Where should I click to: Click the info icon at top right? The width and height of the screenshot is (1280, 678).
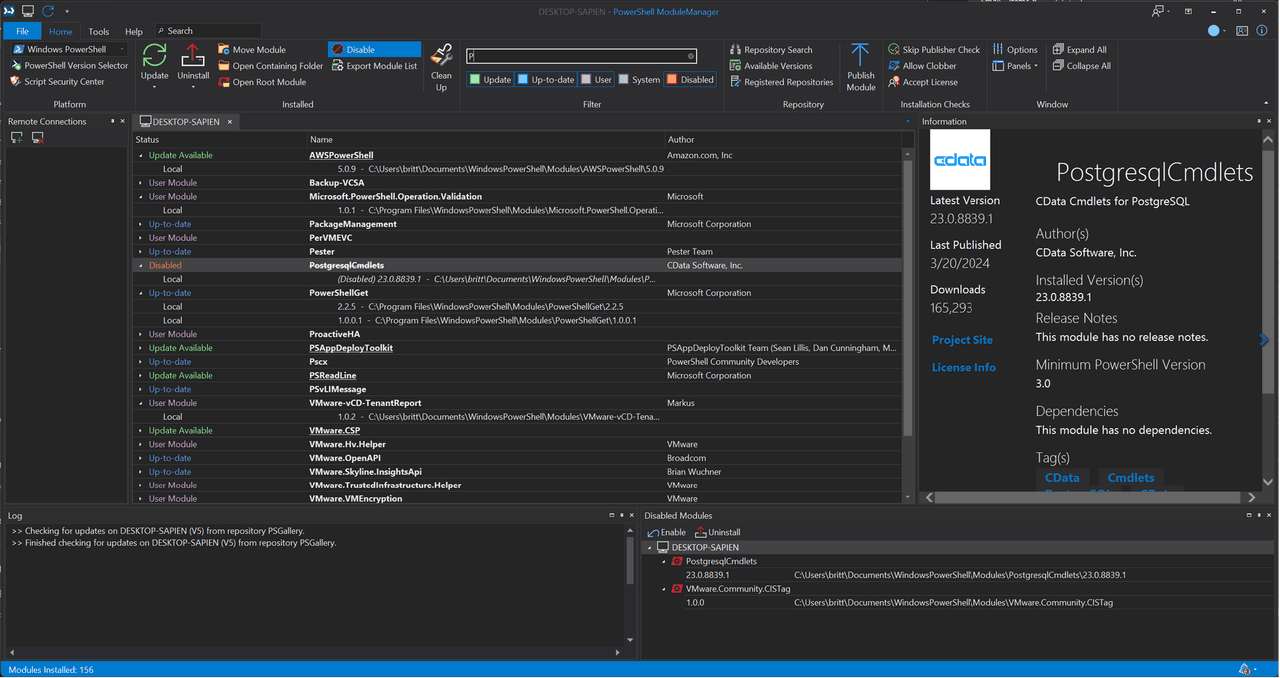click(1264, 31)
